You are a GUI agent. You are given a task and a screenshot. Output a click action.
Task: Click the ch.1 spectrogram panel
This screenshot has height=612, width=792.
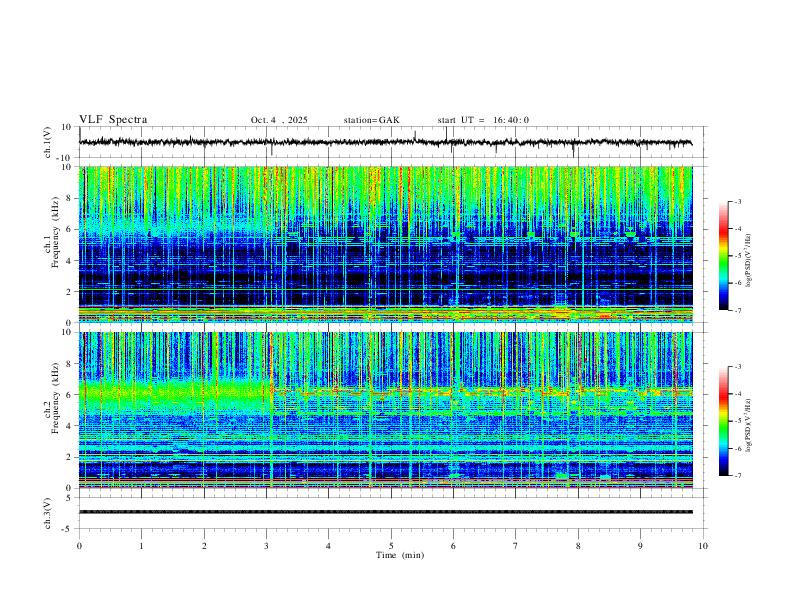coord(386,244)
